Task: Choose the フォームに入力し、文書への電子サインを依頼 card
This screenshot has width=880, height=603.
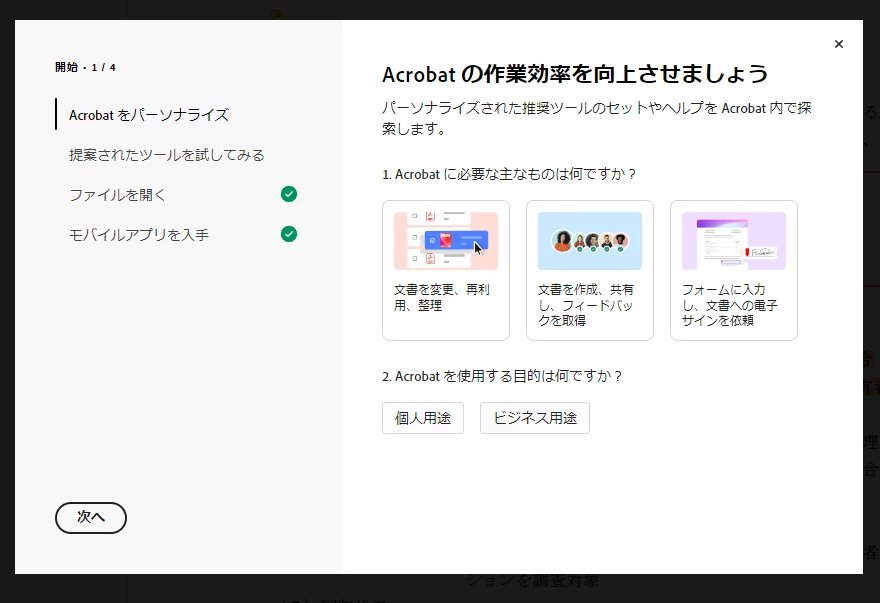Action: (734, 270)
